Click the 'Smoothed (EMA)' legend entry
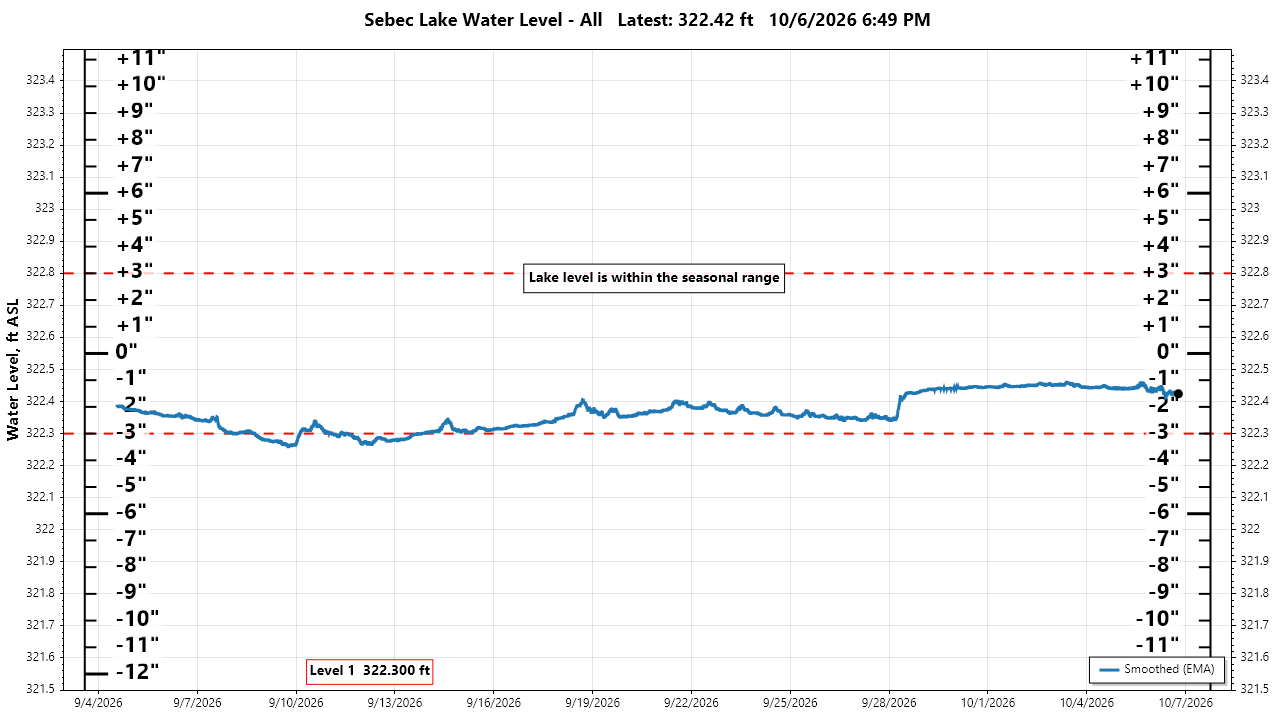1280x720 pixels. coord(1157,669)
